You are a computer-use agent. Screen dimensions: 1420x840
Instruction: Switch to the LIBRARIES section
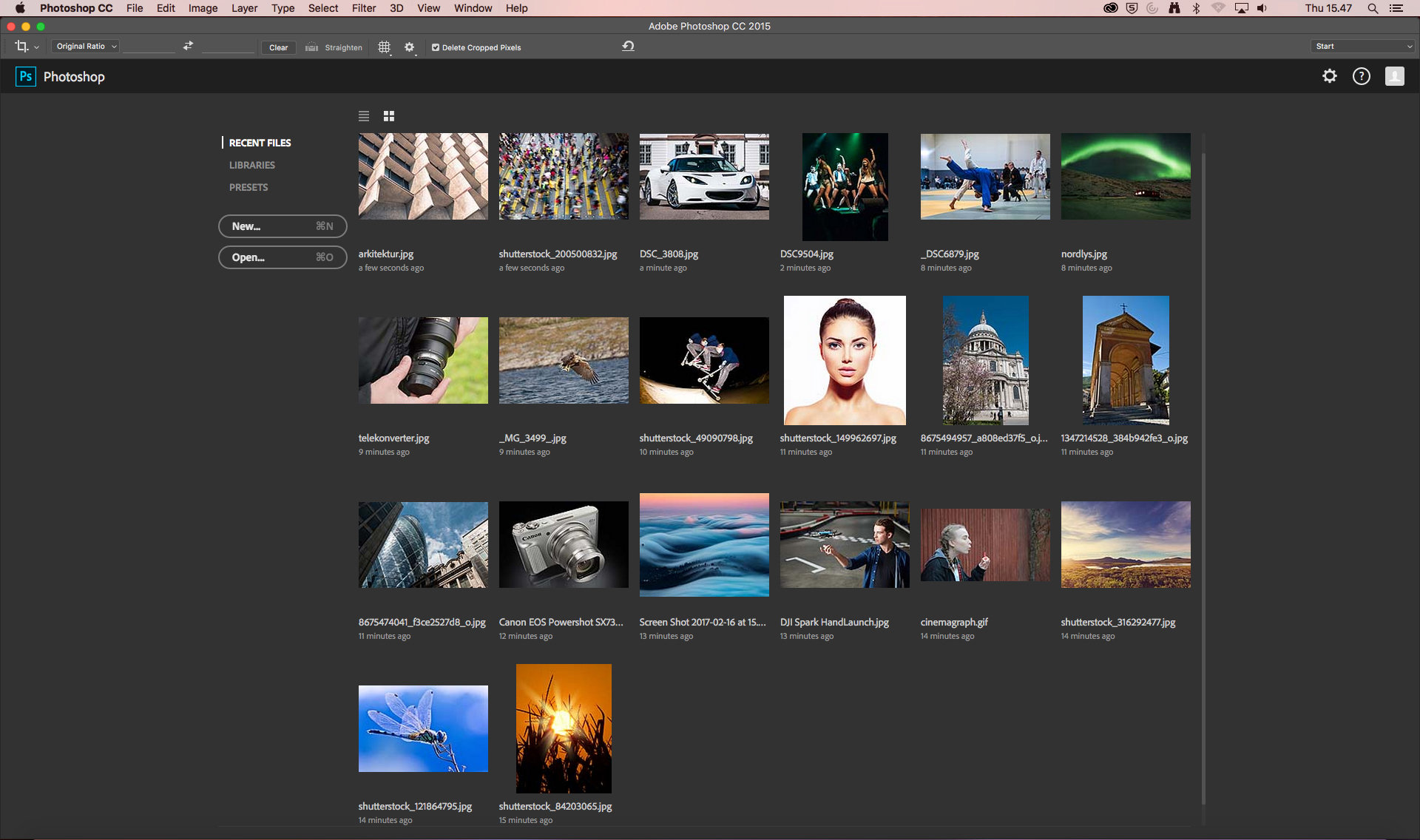[x=251, y=165]
